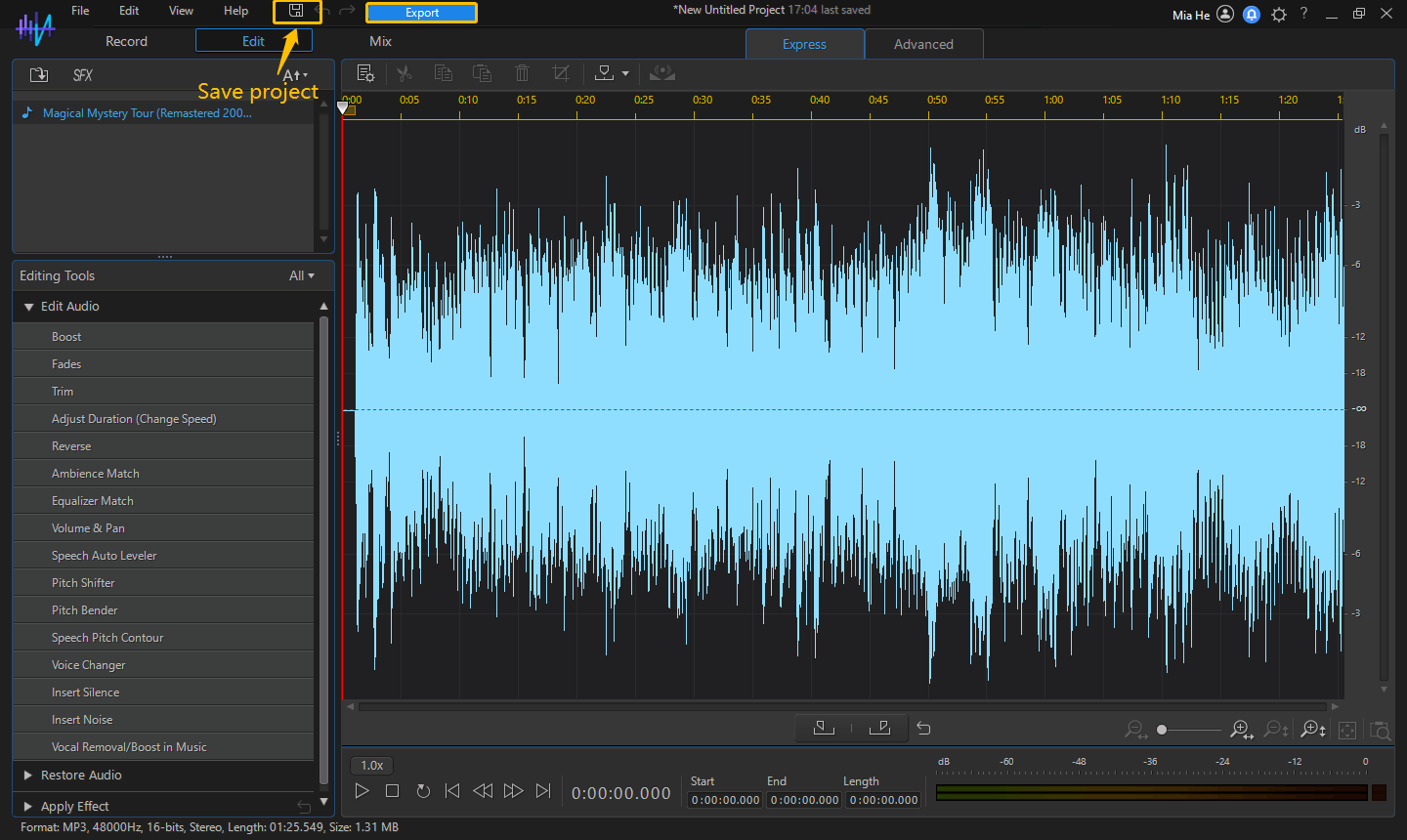Image resolution: width=1407 pixels, height=840 pixels.
Task: Switch to the Record room
Action: pos(126,41)
